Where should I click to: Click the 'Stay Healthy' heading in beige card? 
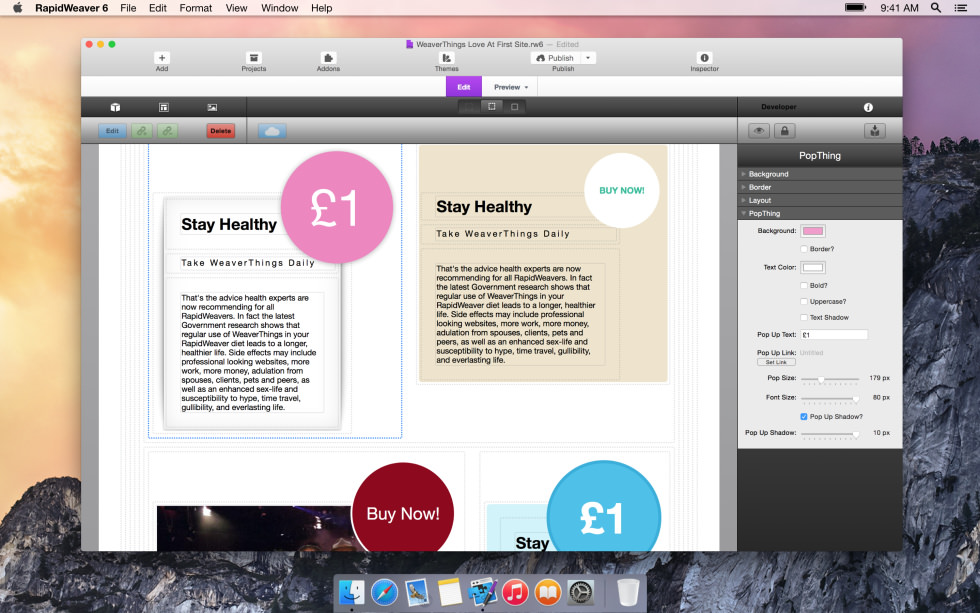coord(484,207)
